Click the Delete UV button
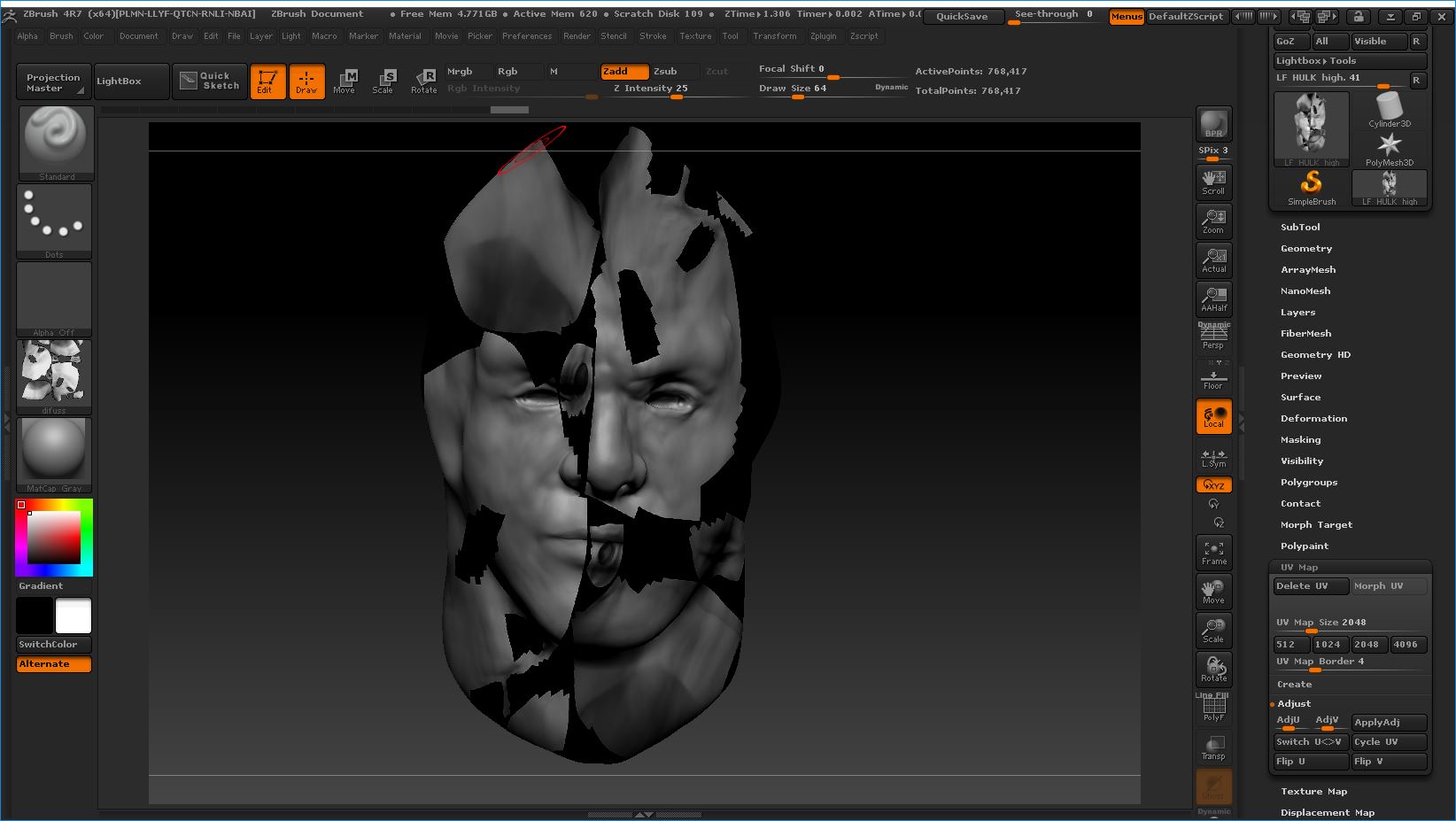The height and width of the screenshot is (821, 1456). 1311,586
